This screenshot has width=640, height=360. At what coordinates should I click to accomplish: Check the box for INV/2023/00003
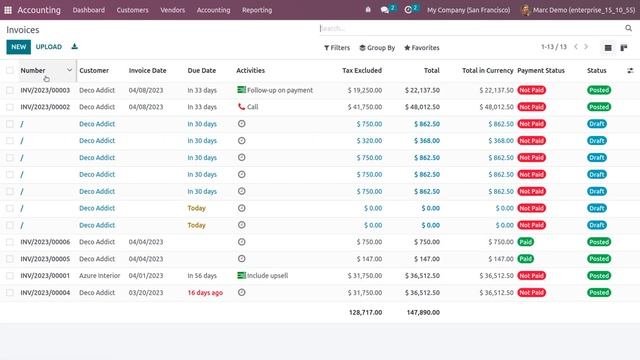coord(10,90)
